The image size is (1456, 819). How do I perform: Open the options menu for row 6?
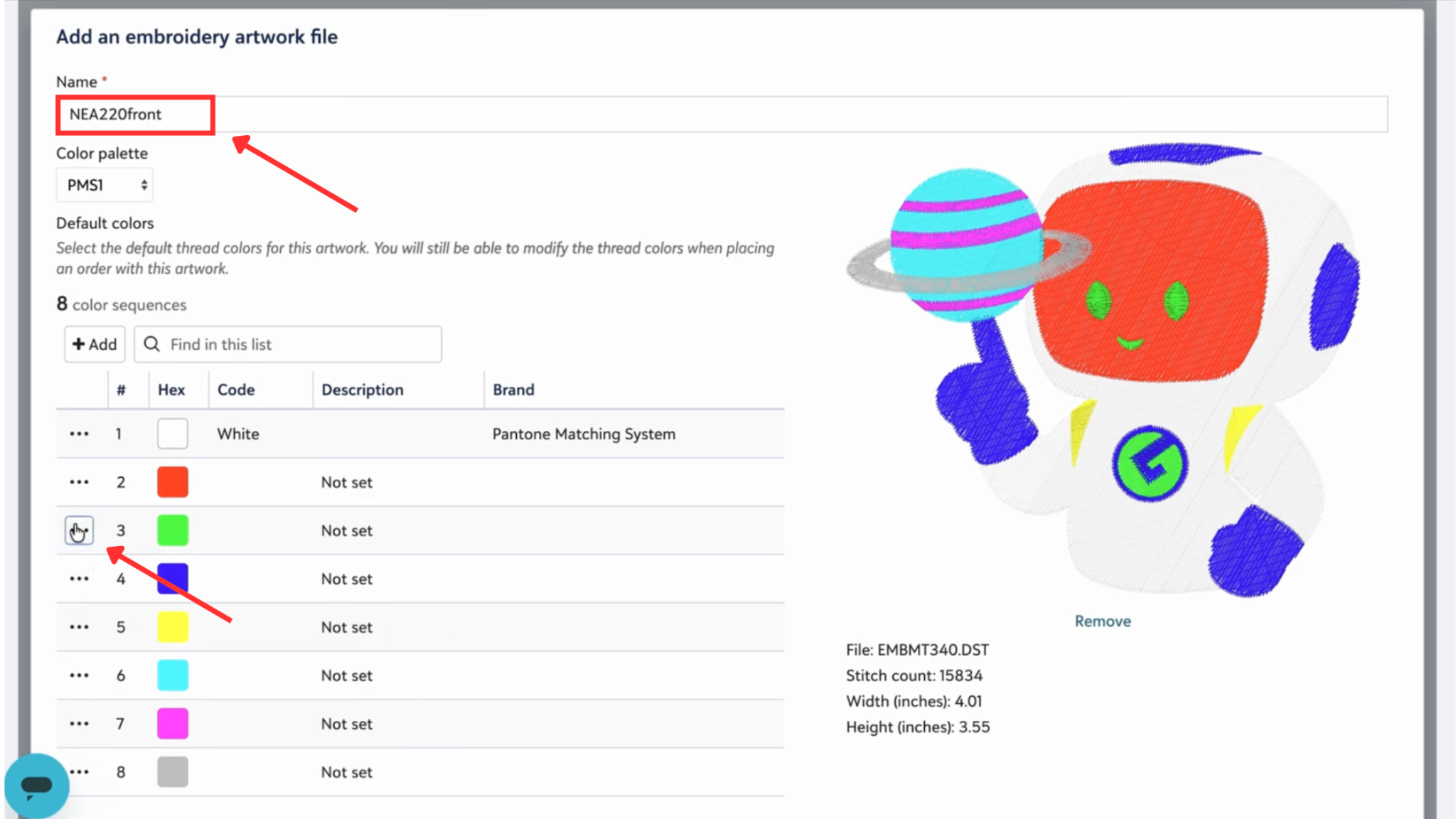pos(79,675)
